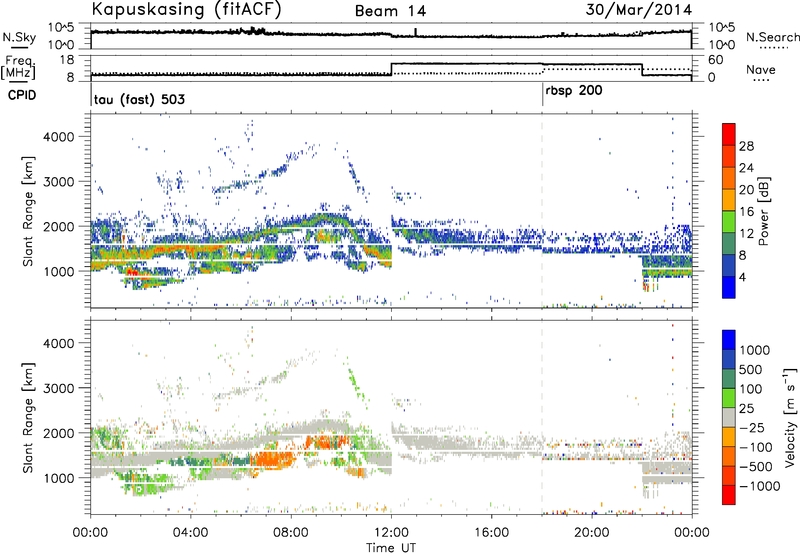The width and height of the screenshot is (800, 554).
Task: Click Slant Range [km] label of the velocity panel
Action: (x=28, y=417)
